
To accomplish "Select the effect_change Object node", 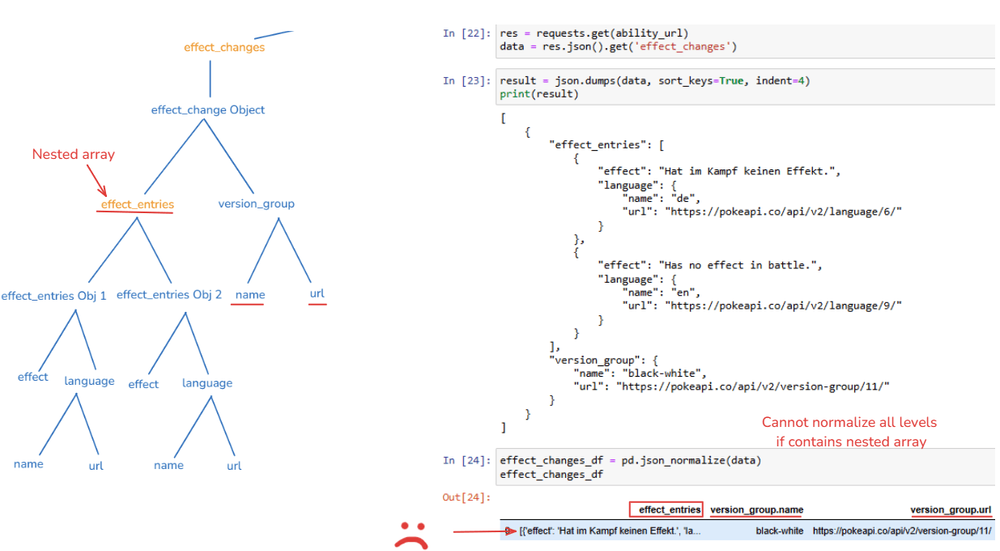I will click(208, 110).
